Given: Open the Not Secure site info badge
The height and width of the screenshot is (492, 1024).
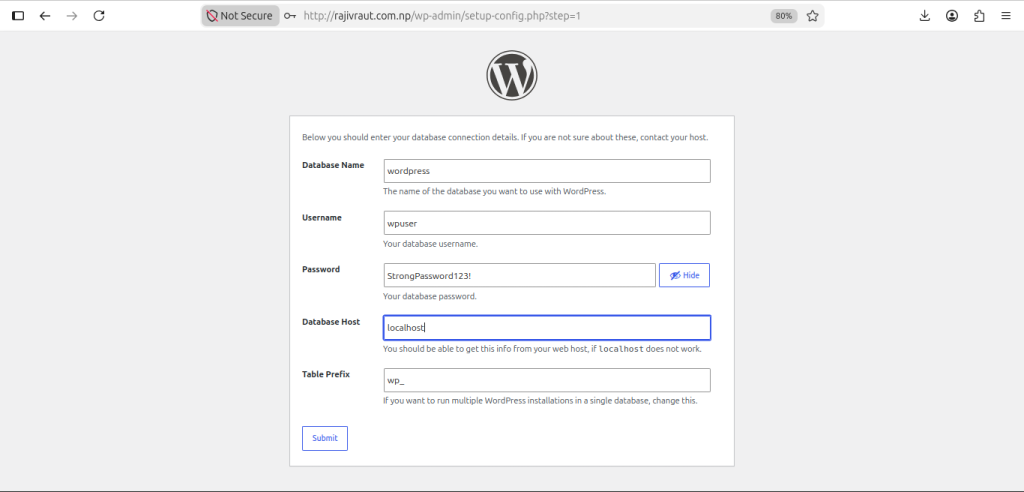Looking at the screenshot, I should 240,16.
